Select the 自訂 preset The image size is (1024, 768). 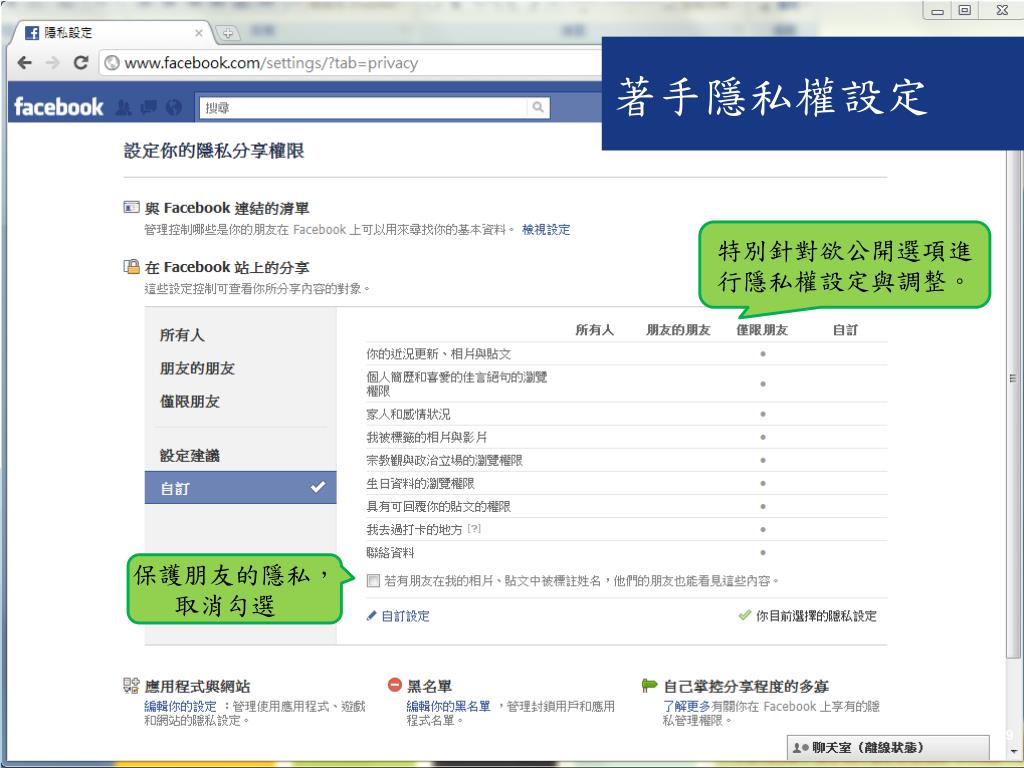[240, 488]
